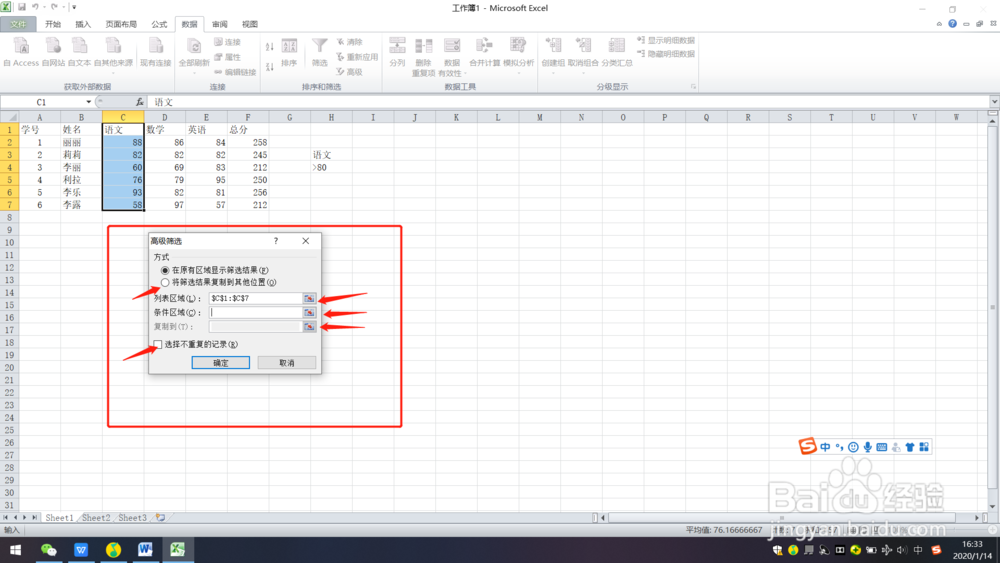The image size is (1000, 563).
Task: Open the Sheet3 worksheet tab
Action: [x=132, y=518]
